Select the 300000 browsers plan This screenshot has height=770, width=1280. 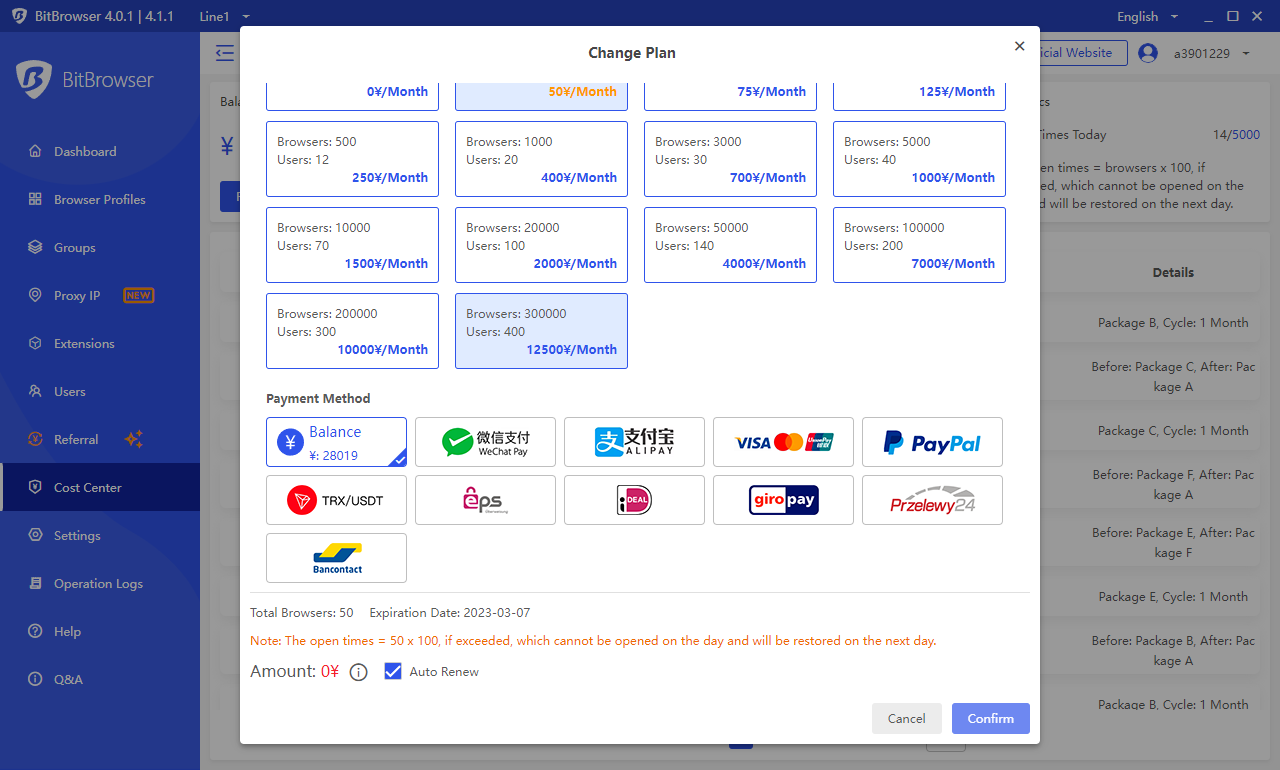(x=541, y=331)
